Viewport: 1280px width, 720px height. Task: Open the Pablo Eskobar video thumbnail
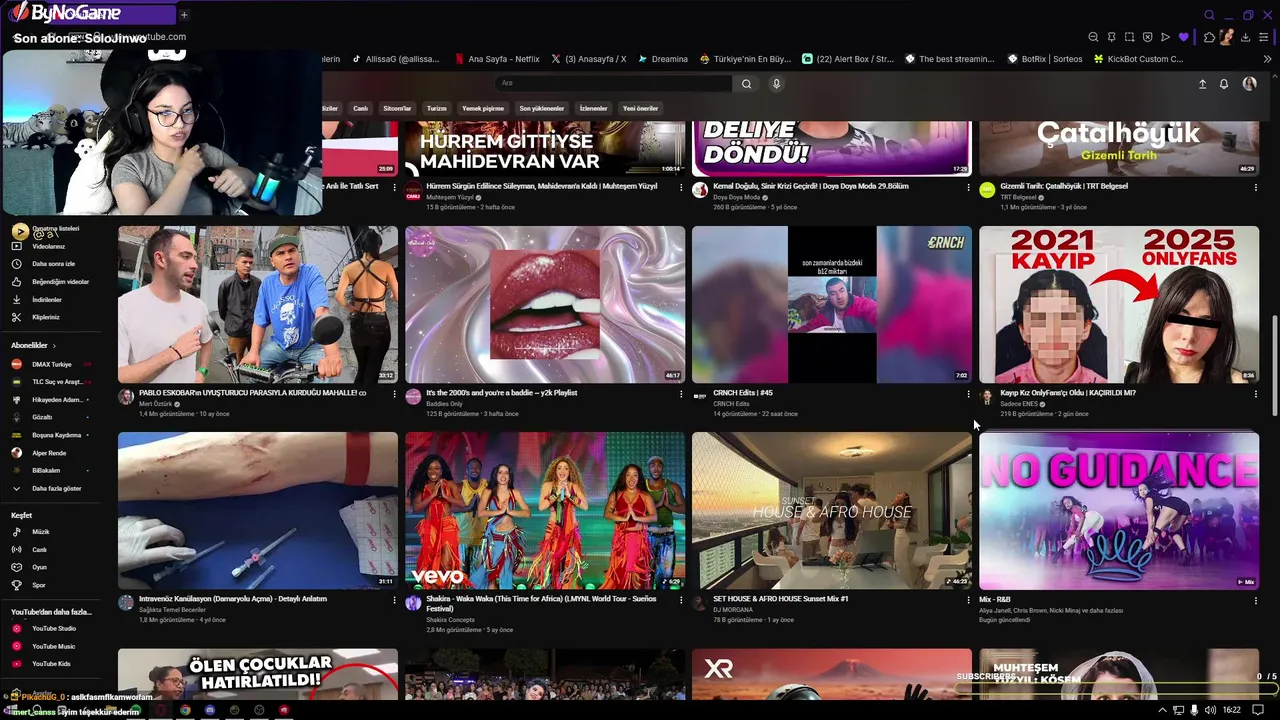258,304
